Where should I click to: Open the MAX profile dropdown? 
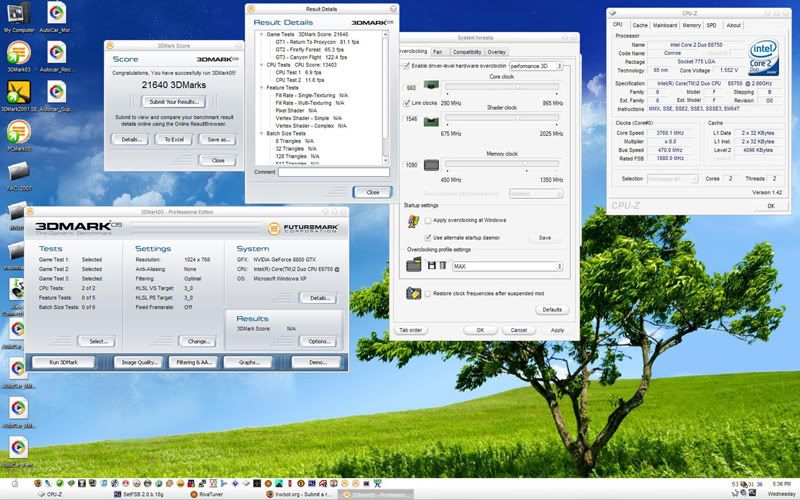pyautogui.click(x=507, y=266)
